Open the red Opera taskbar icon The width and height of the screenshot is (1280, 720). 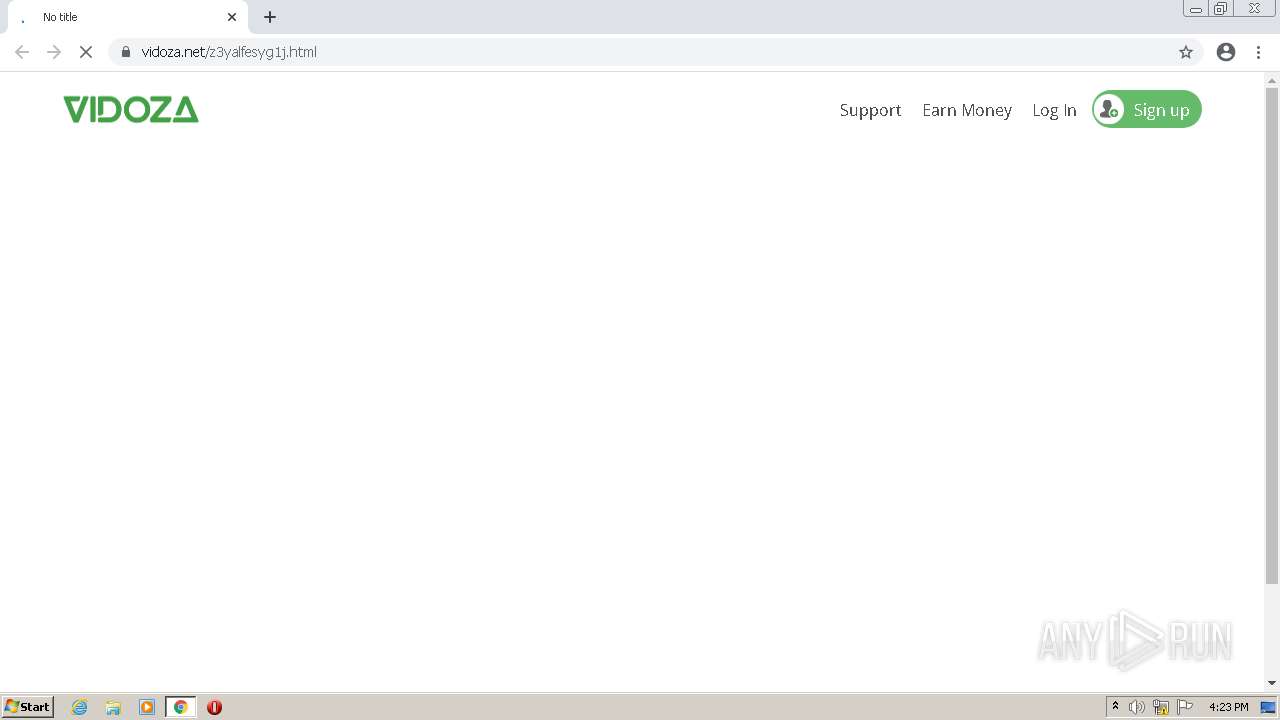[x=214, y=707]
